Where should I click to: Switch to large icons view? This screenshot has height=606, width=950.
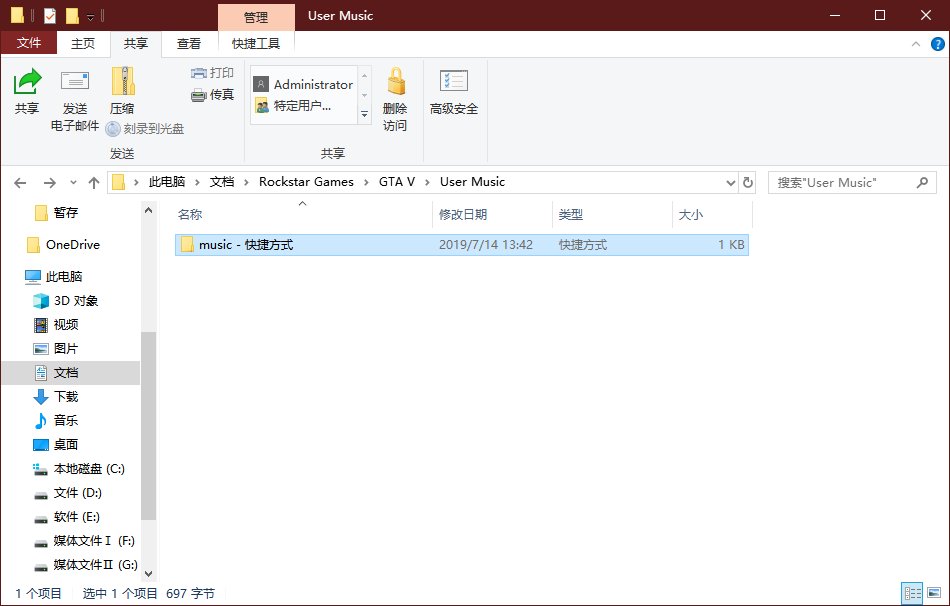[x=934, y=594]
